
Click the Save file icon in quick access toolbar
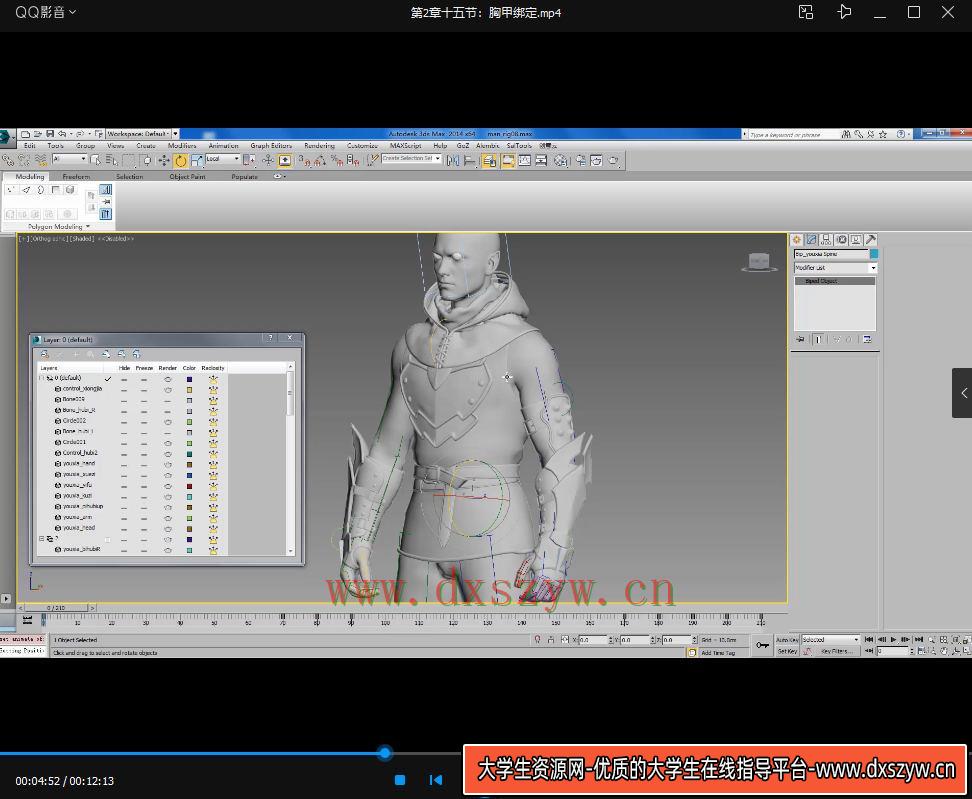(50, 134)
